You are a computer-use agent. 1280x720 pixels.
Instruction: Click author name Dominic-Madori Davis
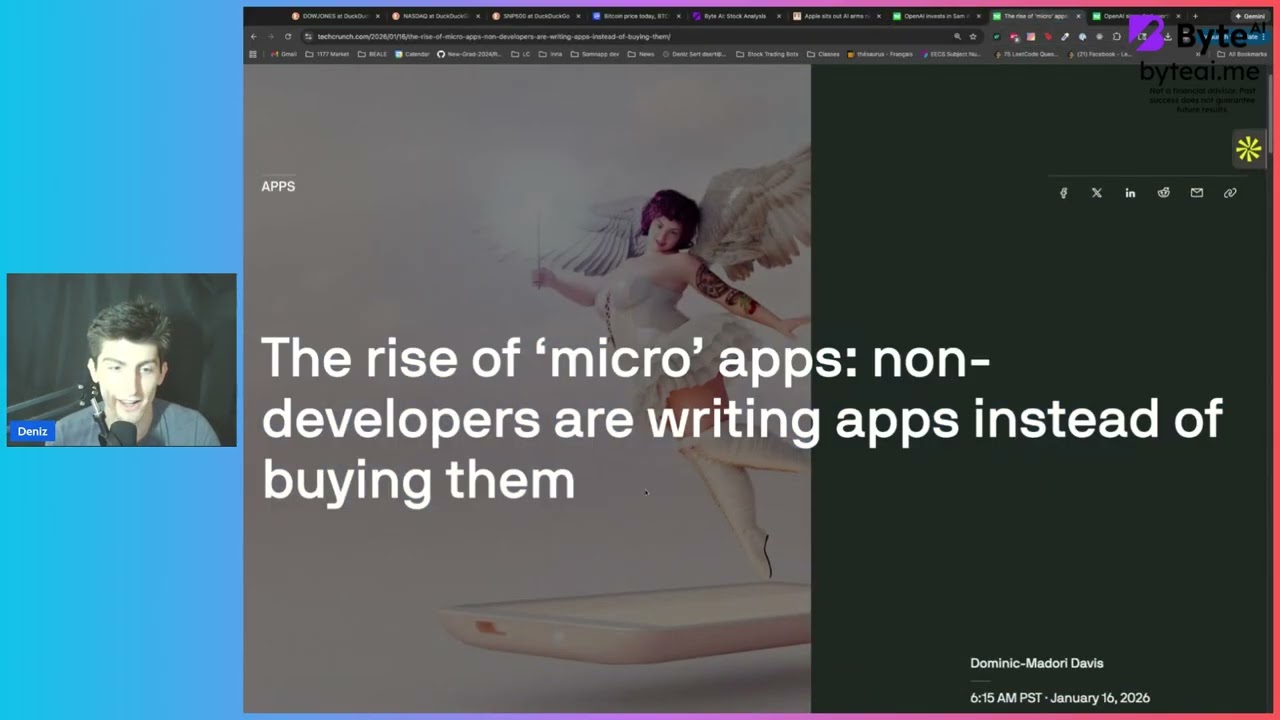point(1037,663)
